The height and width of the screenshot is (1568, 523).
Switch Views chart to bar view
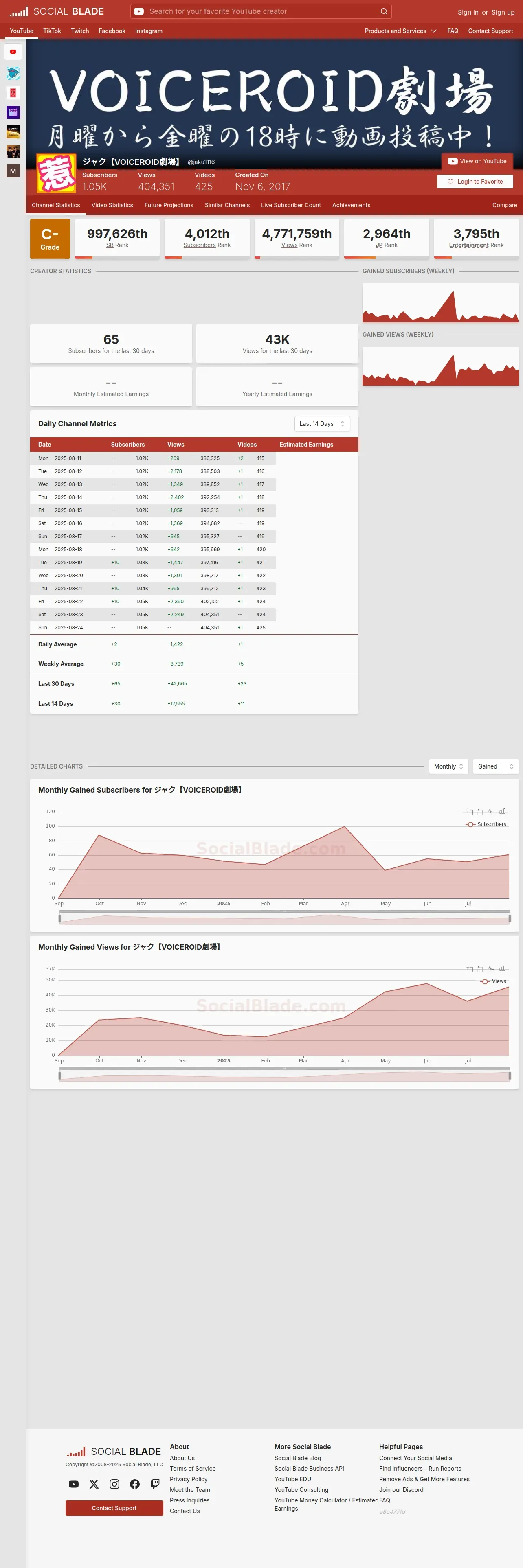502,969
